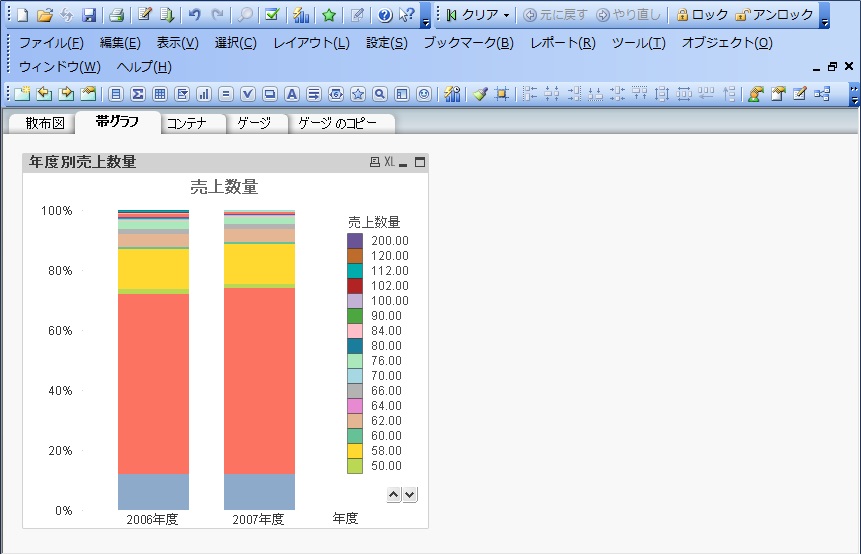Viewport: 861px width, 554px height.
Task: Open the 表示(V) menu
Action: (177, 43)
